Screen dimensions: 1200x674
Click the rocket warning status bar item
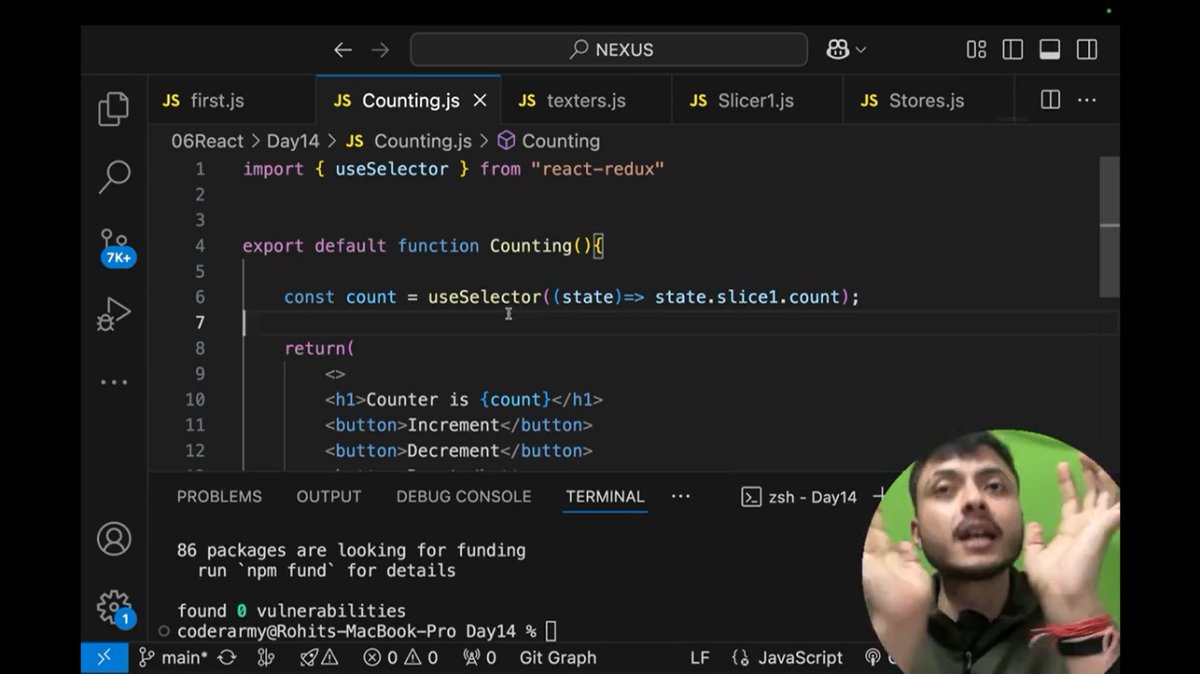point(319,657)
